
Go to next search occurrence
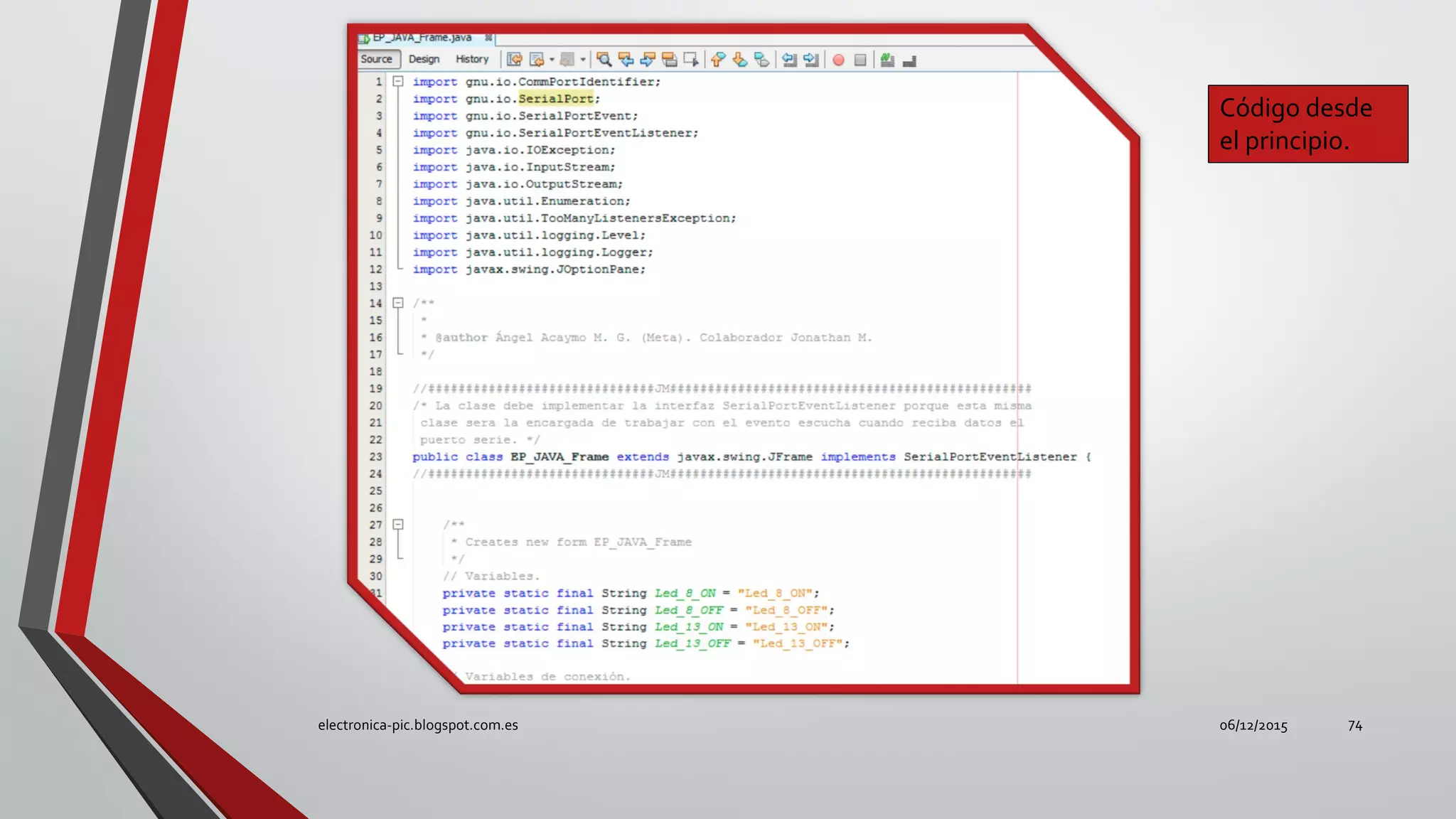(648, 60)
